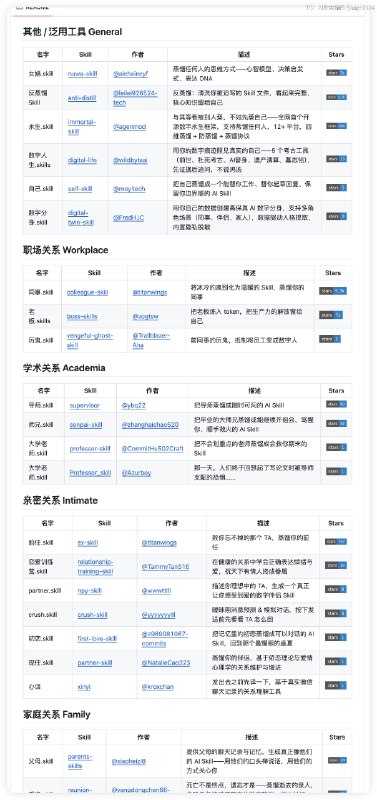Viewport: 377px width, 800px height.
Task: Visit @ybq22 author profile
Action: [x=134, y=406]
